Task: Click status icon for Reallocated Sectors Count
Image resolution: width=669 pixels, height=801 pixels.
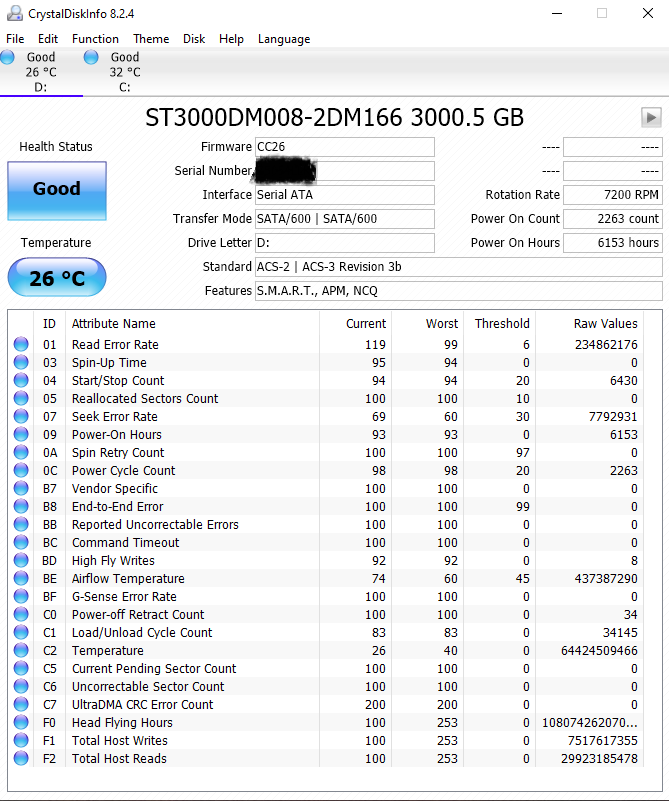Action: click(x=21, y=398)
